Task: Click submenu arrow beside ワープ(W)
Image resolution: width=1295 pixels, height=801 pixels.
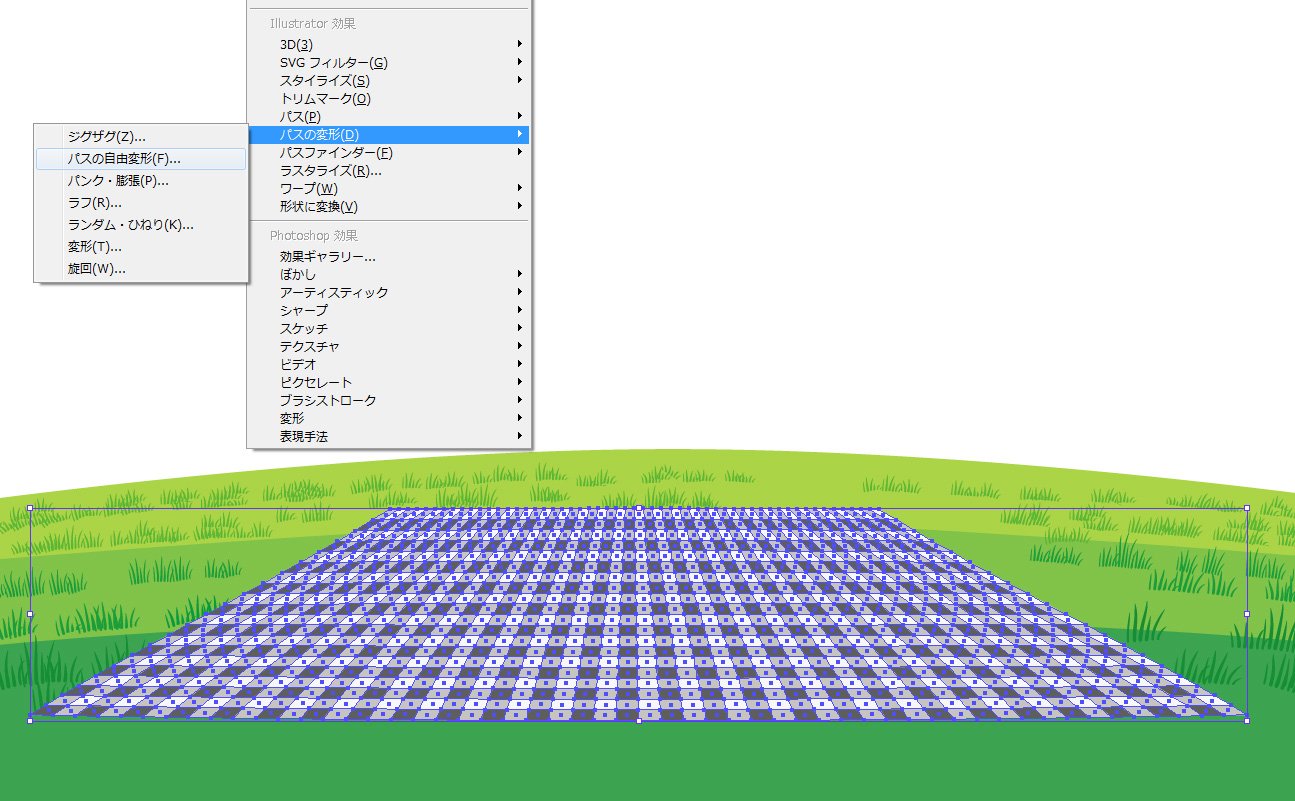Action: click(520, 188)
